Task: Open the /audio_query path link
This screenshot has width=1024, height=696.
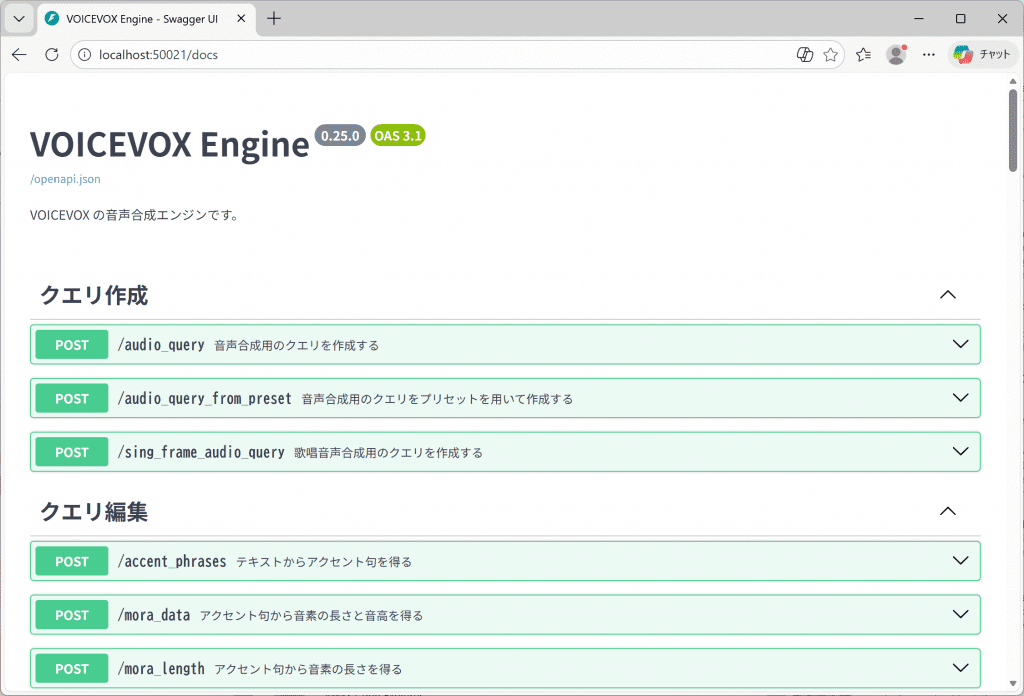Action: [161, 345]
